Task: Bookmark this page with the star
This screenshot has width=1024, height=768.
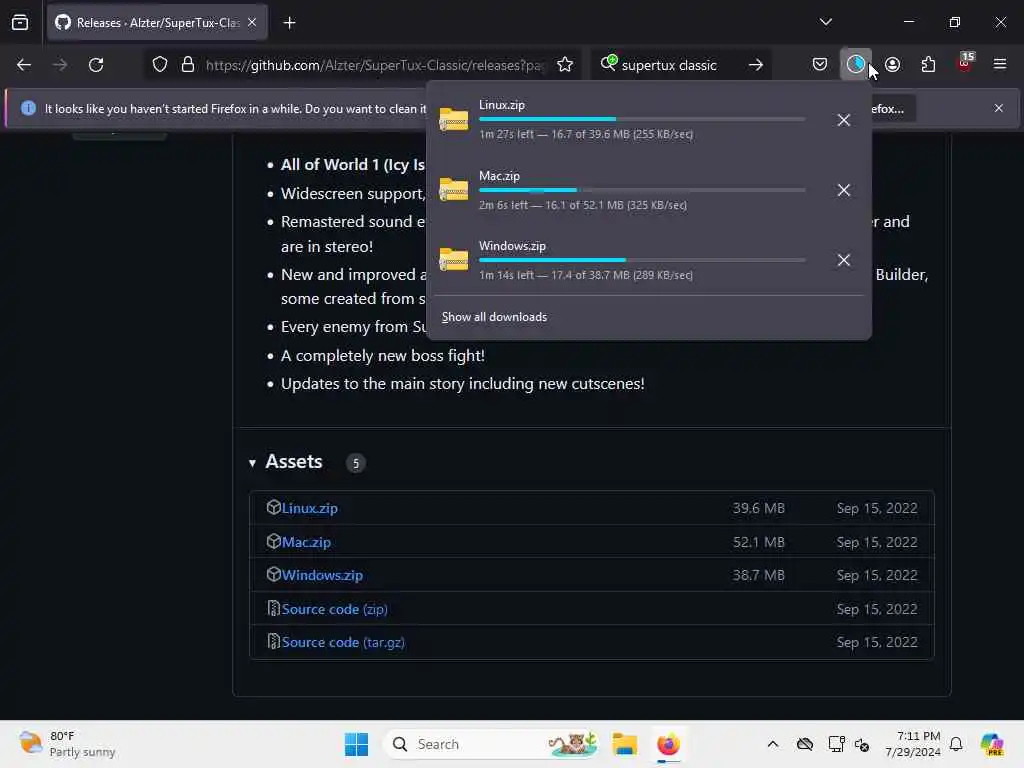Action: [x=565, y=65]
